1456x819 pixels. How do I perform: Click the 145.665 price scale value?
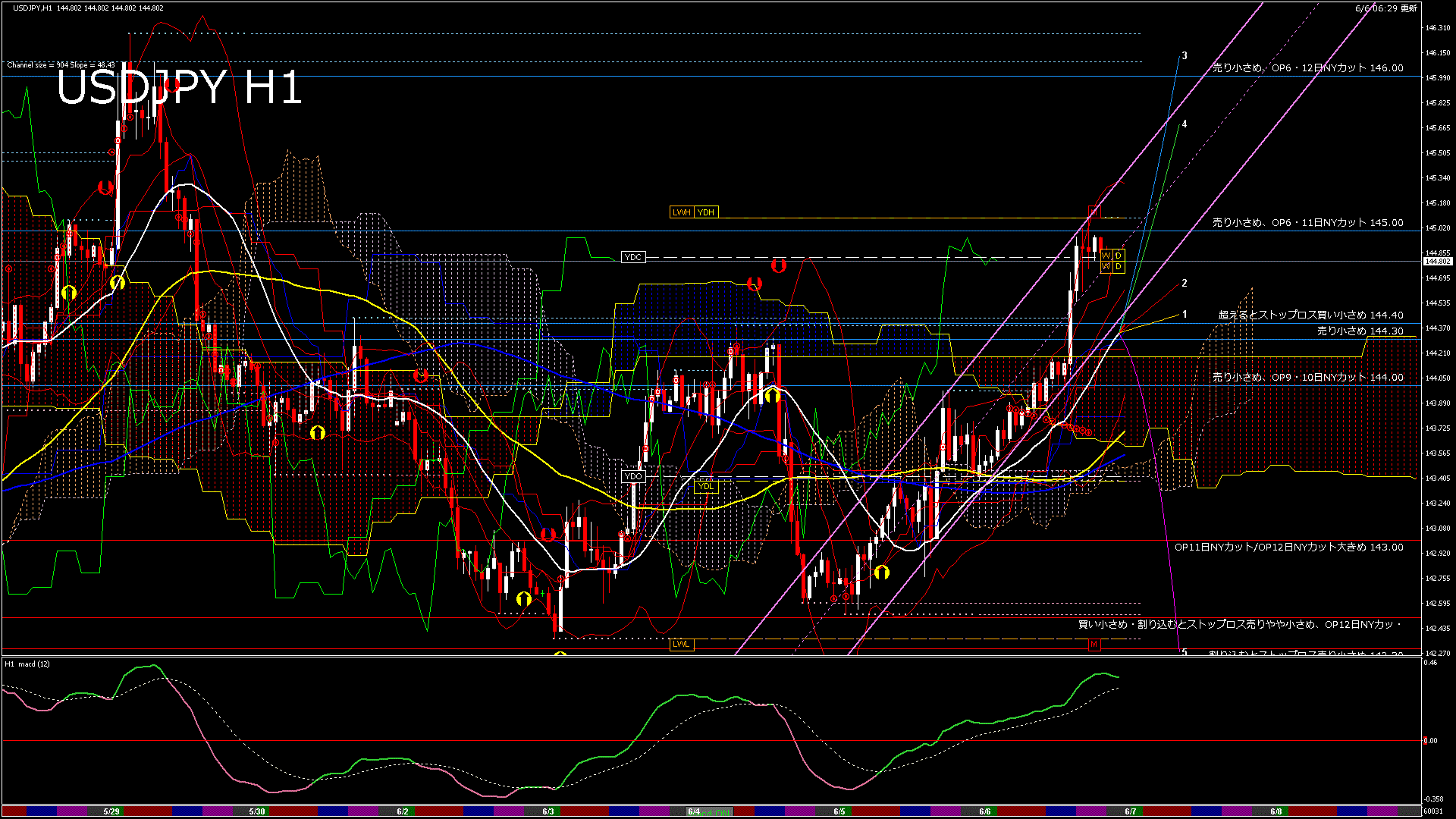click(x=1438, y=128)
